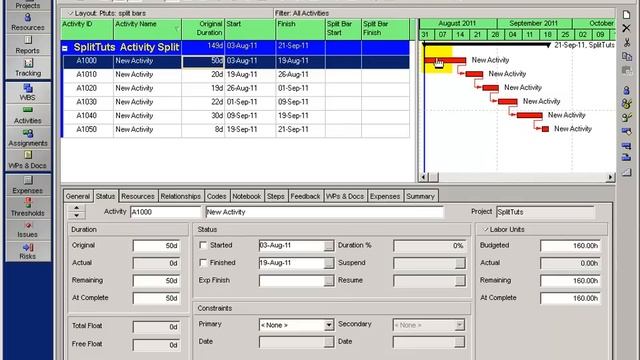The width and height of the screenshot is (640, 360).
Task: Open the Assignments sidebar icon
Action: 28,138
